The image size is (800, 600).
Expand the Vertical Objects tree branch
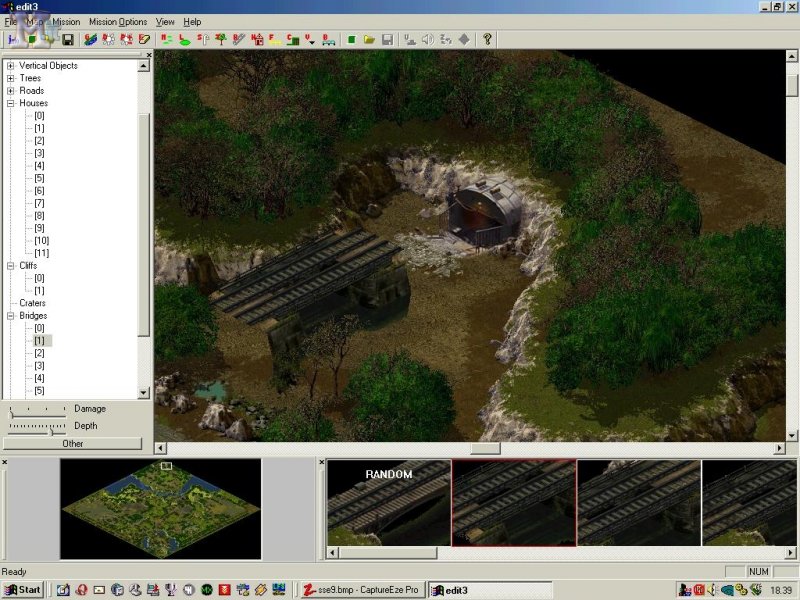(8, 65)
